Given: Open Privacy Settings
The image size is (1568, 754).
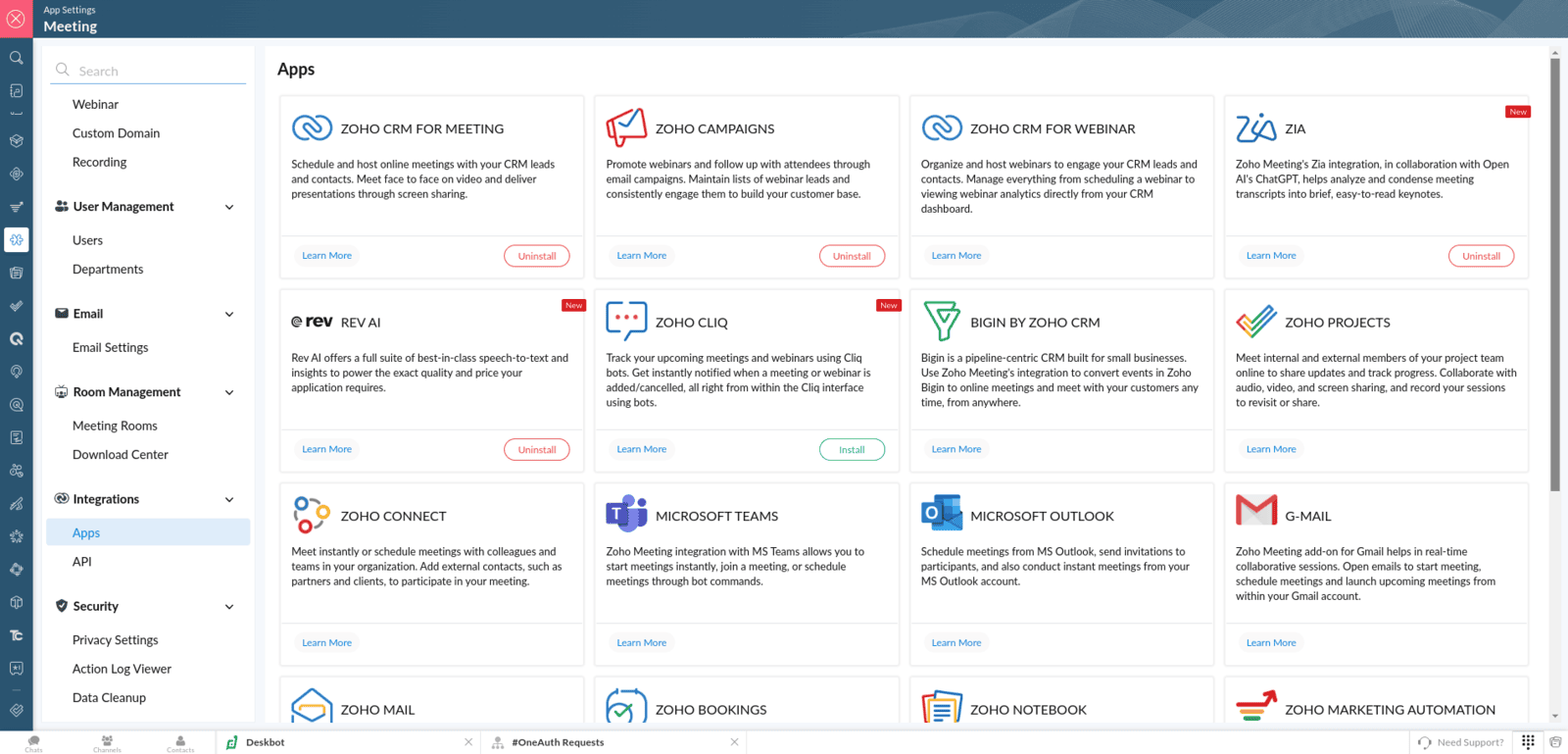Looking at the screenshot, I should [x=115, y=639].
